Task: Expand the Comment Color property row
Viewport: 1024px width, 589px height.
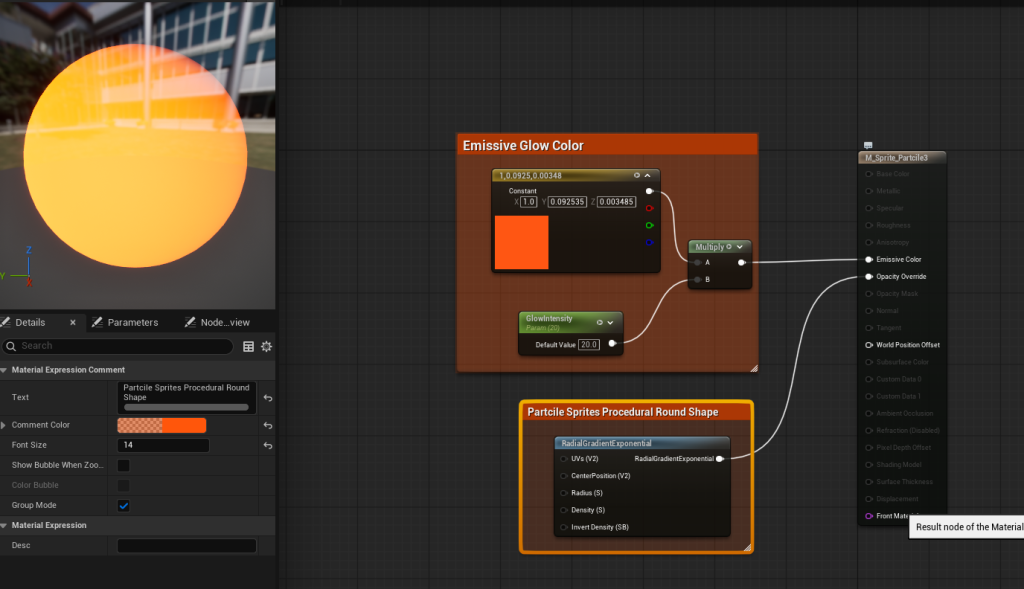Action: [x=4, y=425]
